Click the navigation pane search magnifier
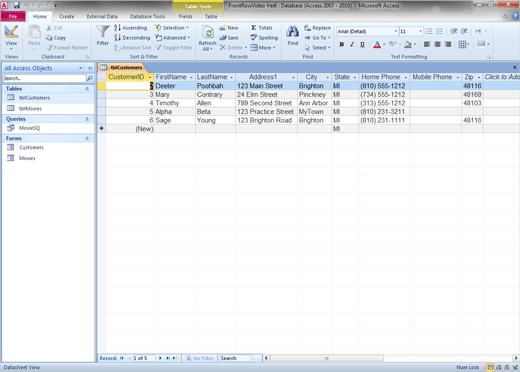Screen dimensions: 520x372 (89, 78)
